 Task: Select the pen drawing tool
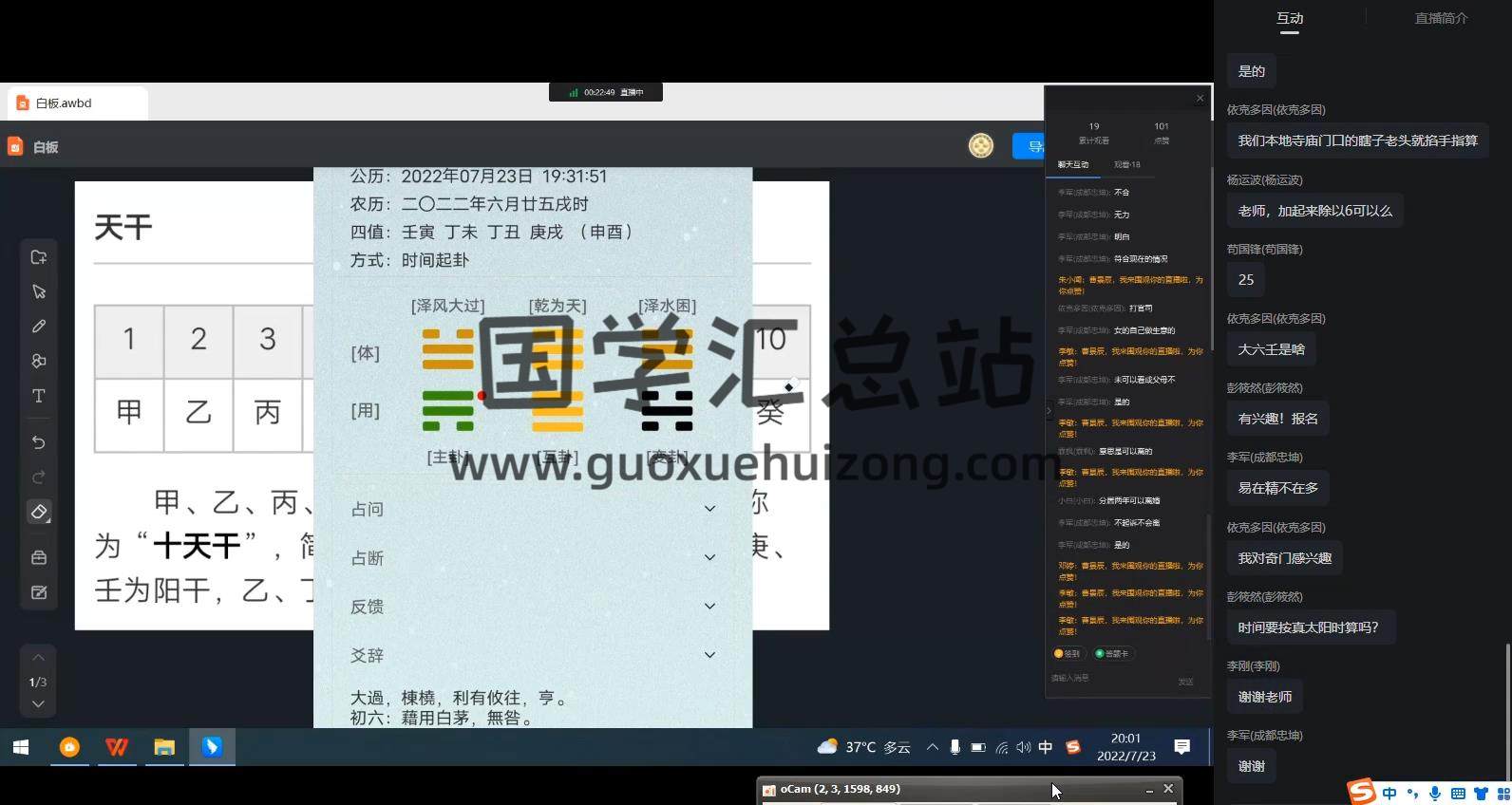point(39,327)
